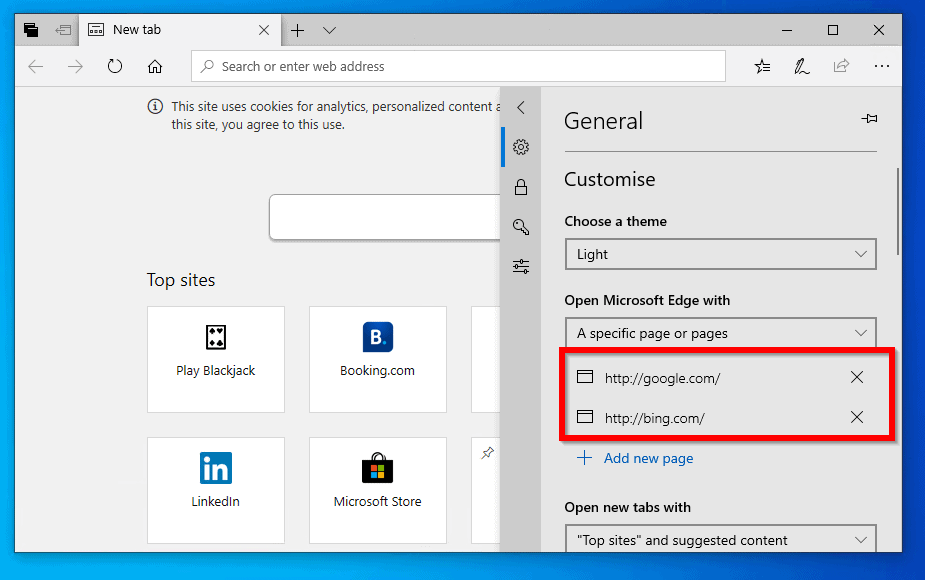Screen dimensions: 925x580
Task: Click the new tab page search box
Action: [x=385, y=217]
